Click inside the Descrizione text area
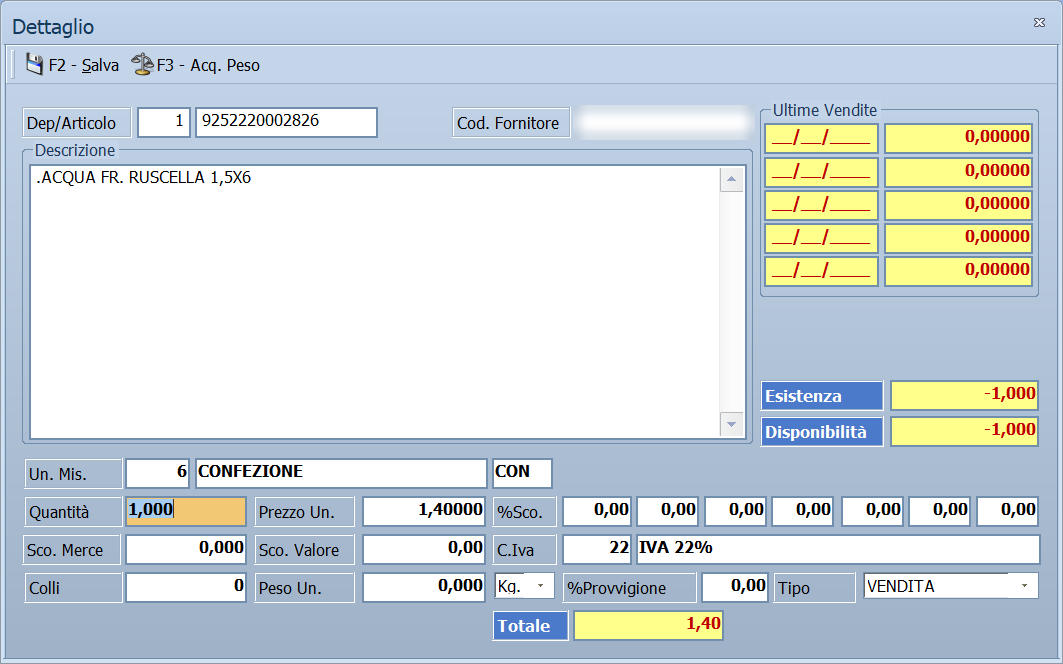Viewport: 1063px width, 664px height. pos(374,302)
